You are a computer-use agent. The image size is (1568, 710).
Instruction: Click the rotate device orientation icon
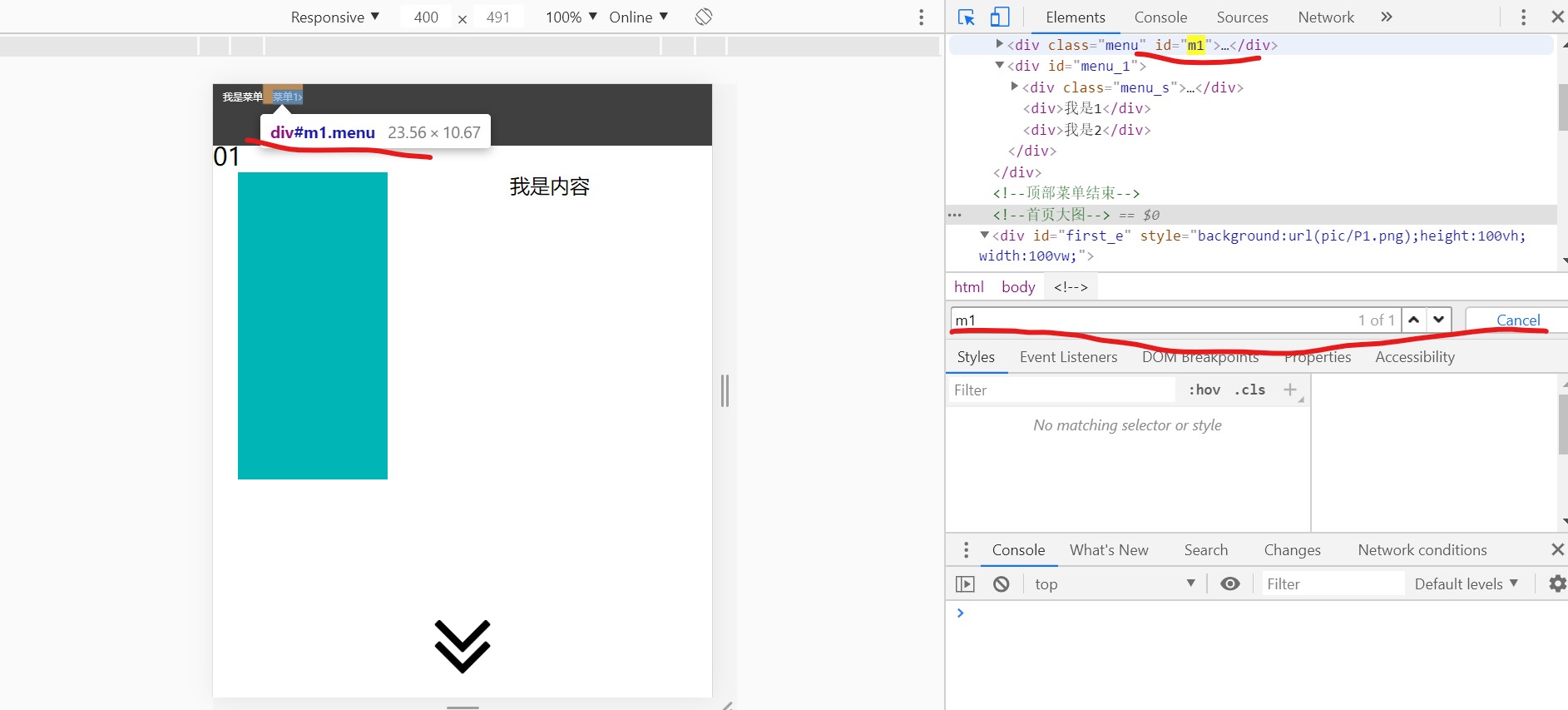(704, 17)
